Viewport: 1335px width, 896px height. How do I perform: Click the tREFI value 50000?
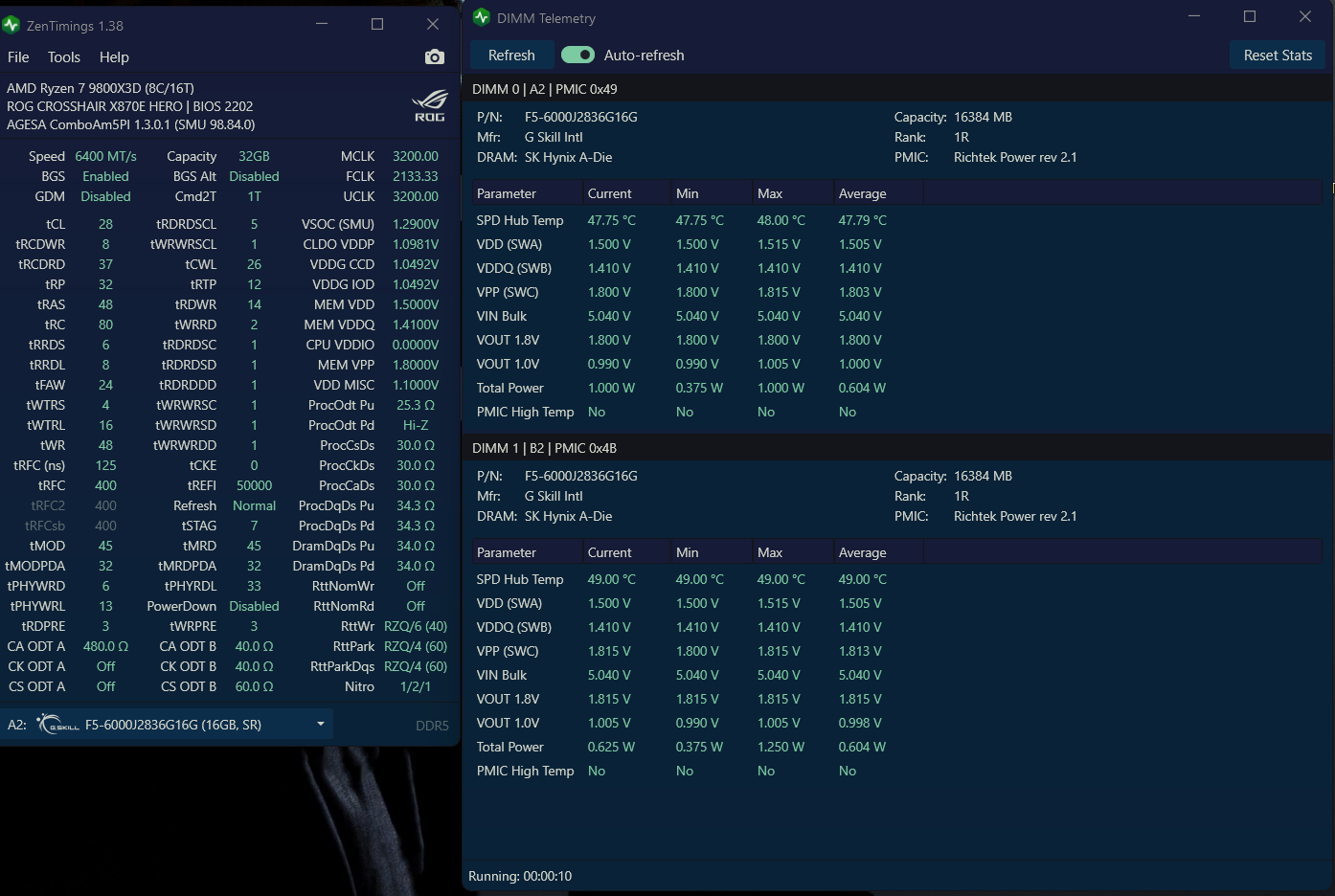point(254,485)
